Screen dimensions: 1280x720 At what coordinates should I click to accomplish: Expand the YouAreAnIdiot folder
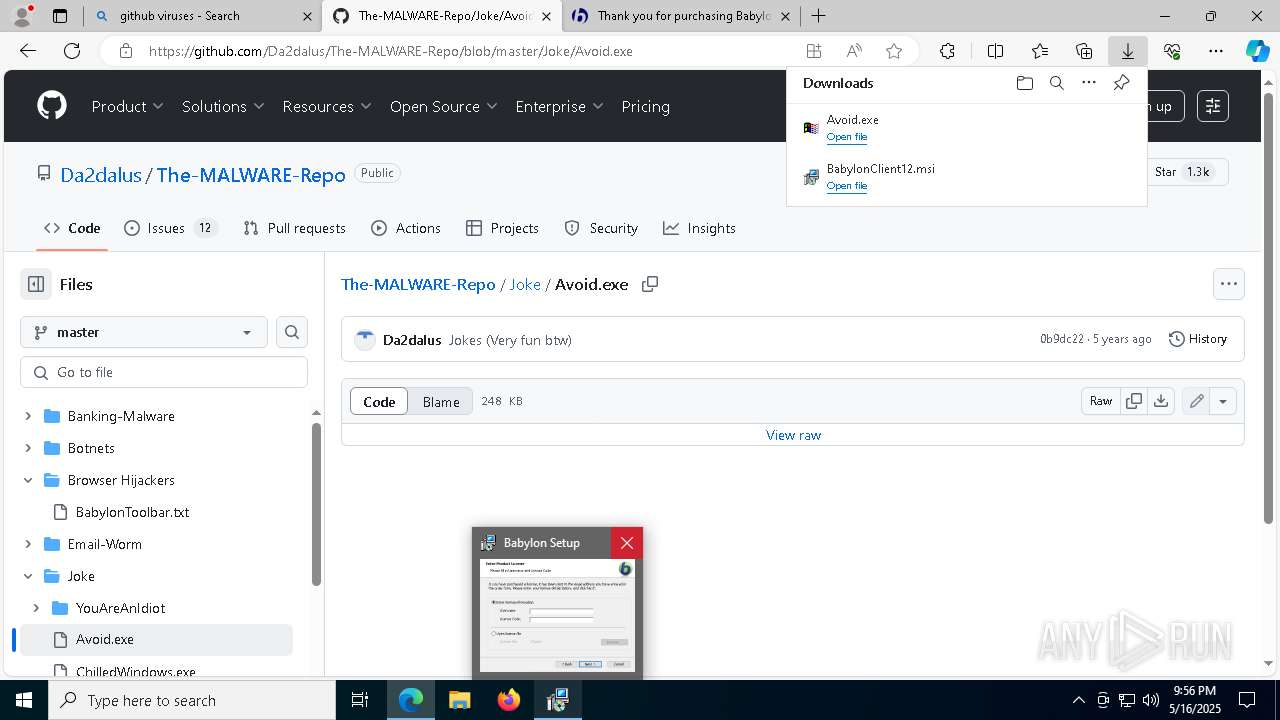point(36,608)
